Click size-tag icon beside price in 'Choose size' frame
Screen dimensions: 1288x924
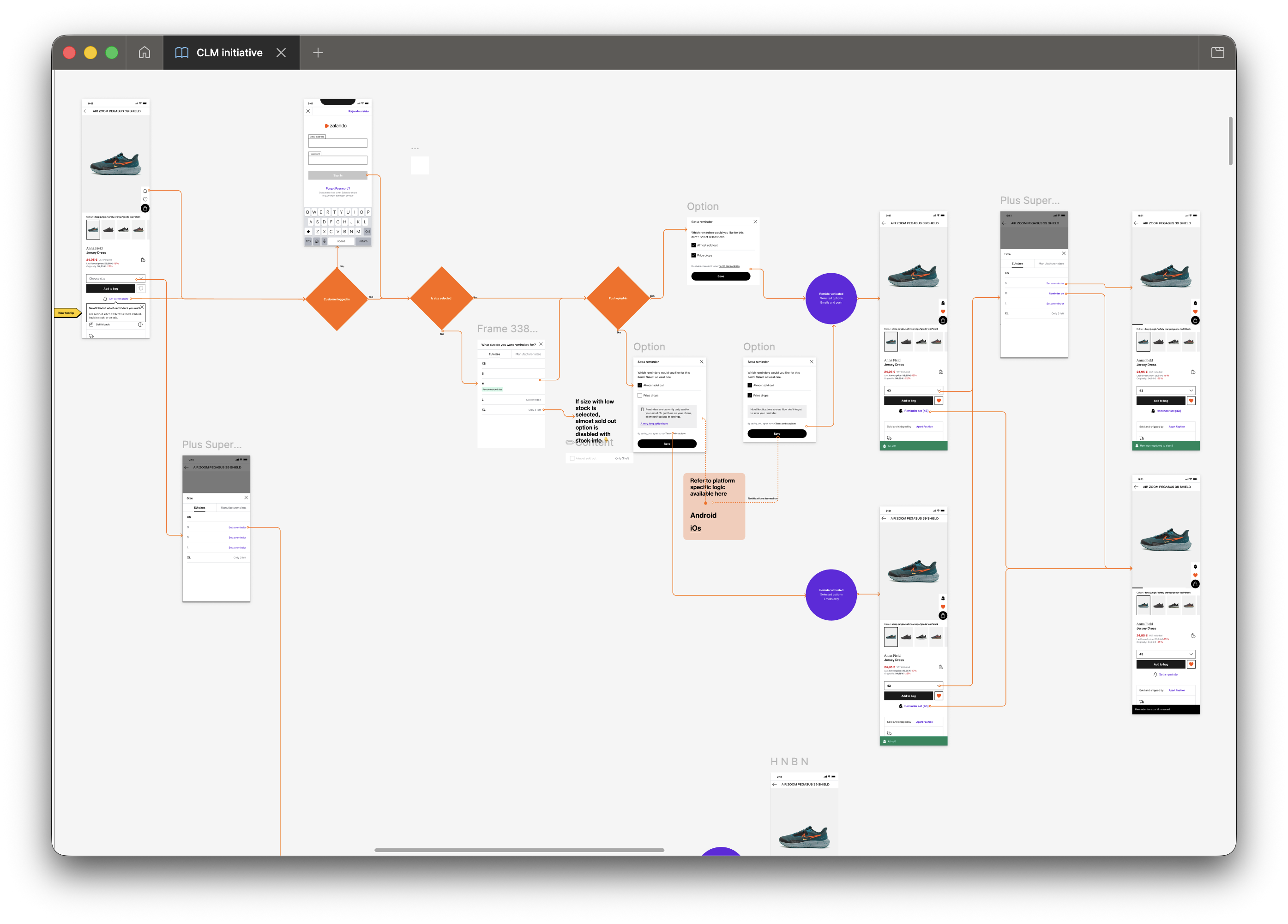click(143, 260)
